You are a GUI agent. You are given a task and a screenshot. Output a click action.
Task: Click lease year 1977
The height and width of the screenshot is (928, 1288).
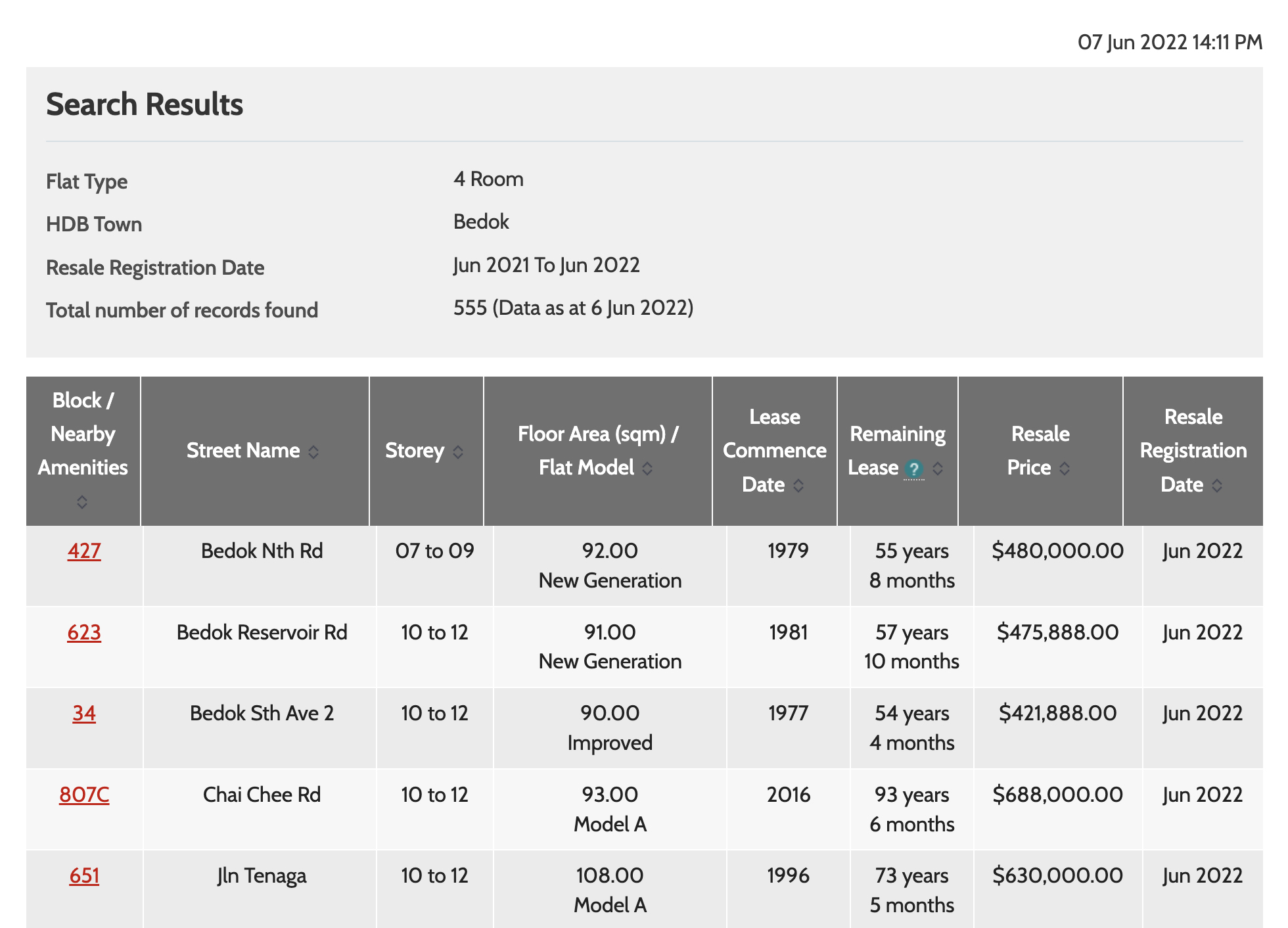(x=788, y=713)
